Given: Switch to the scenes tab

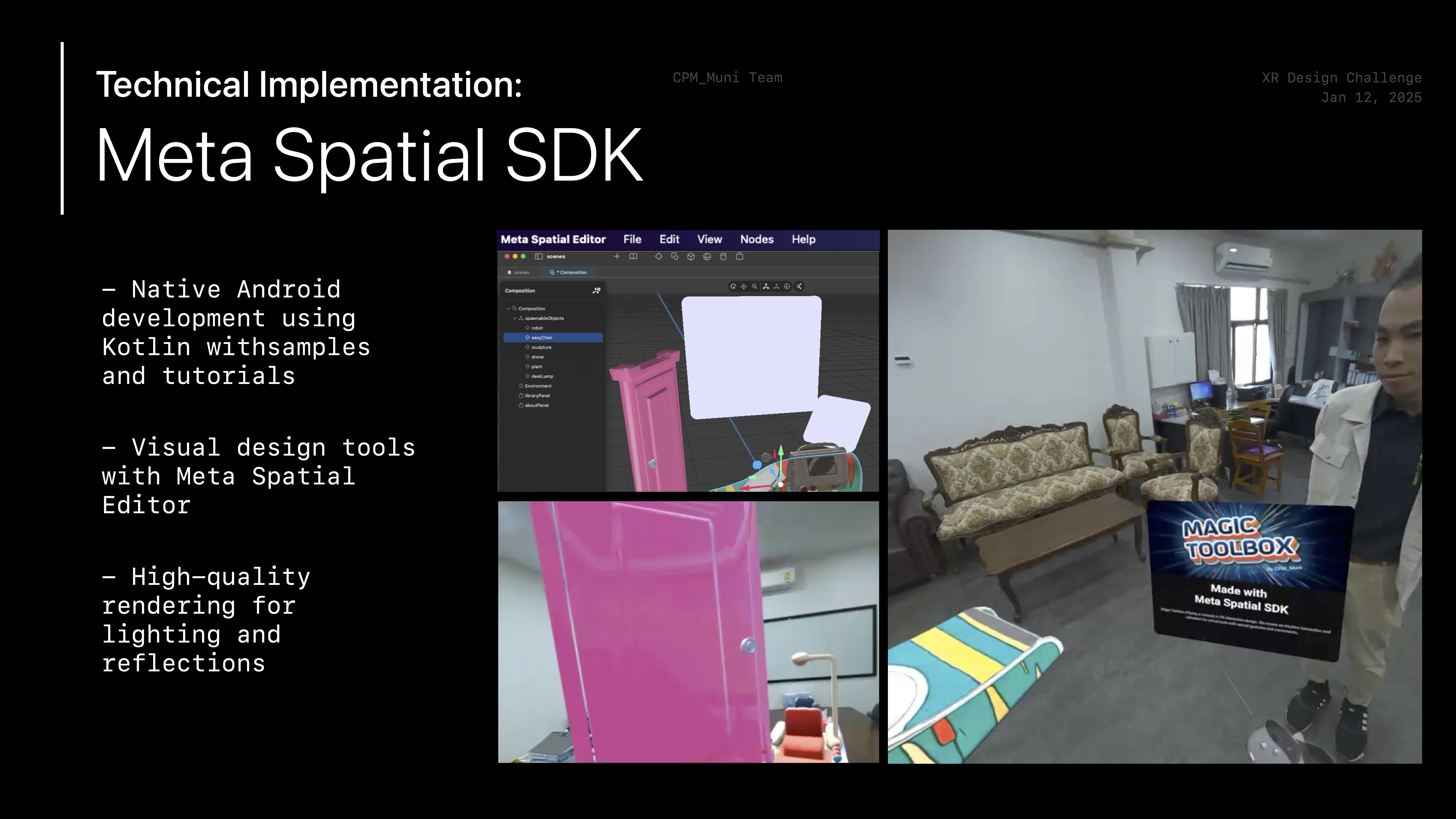Looking at the screenshot, I should point(518,272).
